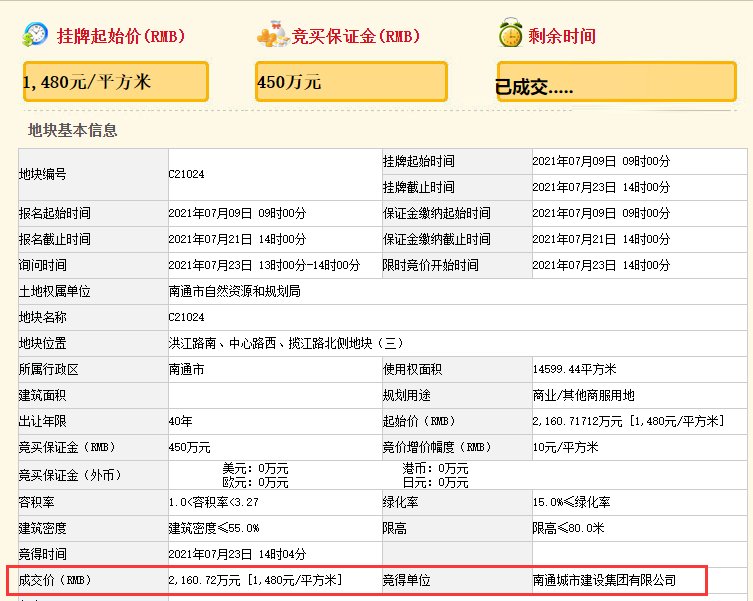Click the 美元: 0万元 entry

coord(255,468)
